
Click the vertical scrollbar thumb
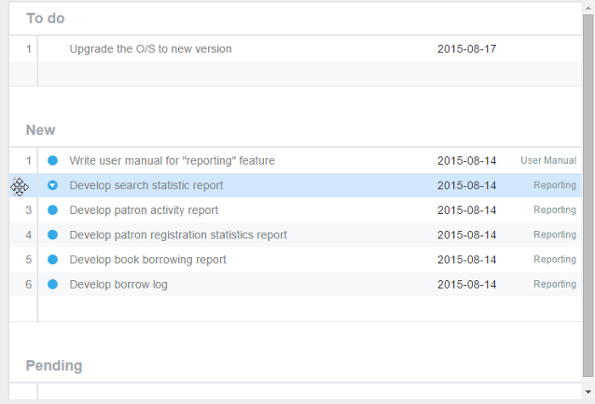[588, 196]
